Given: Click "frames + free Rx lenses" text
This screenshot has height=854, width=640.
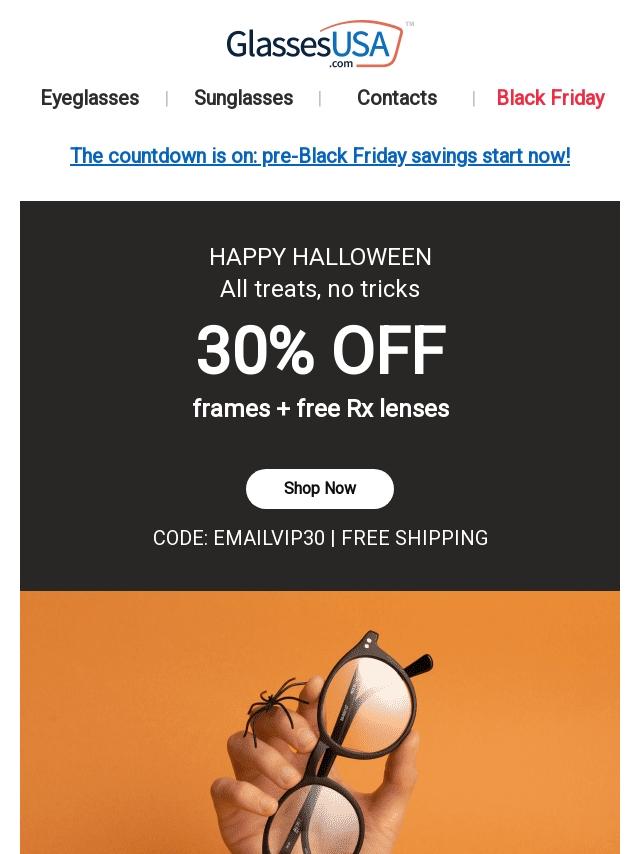Looking at the screenshot, I should pos(320,409).
